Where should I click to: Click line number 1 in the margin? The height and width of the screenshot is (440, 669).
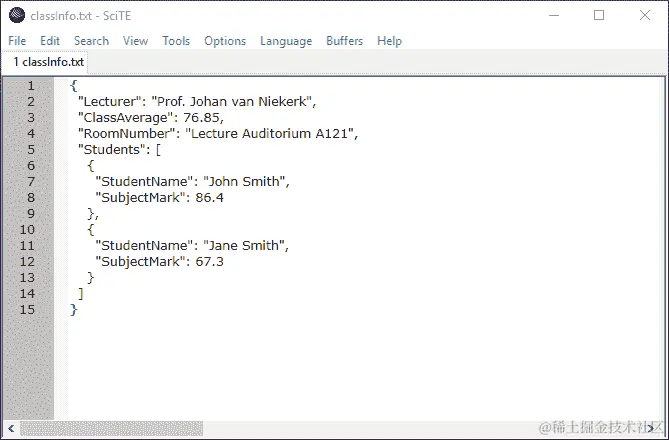point(31,86)
